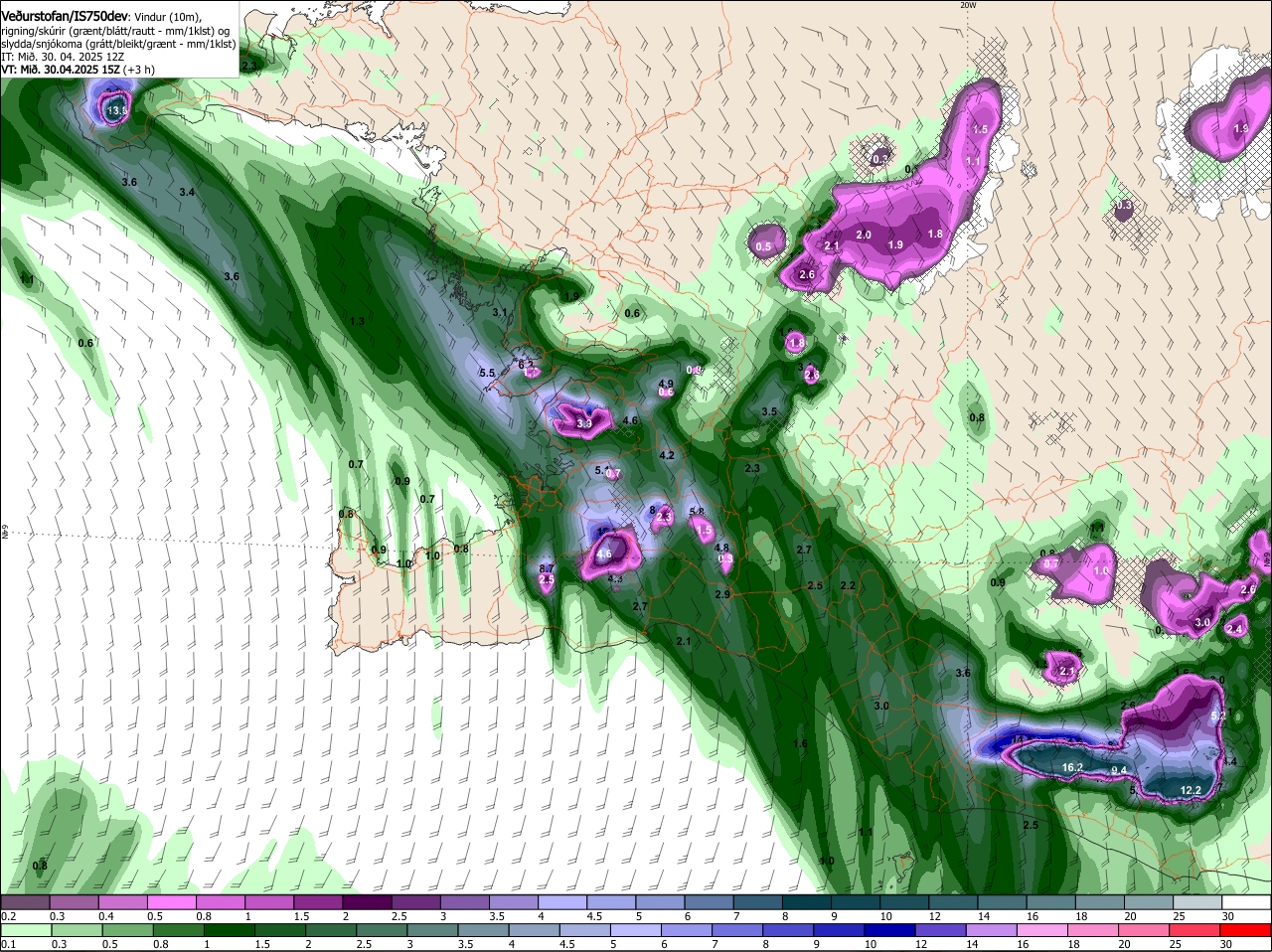Click the white 5.2 snow value
This screenshot has width=1272, height=952.
(x=1220, y=715)
